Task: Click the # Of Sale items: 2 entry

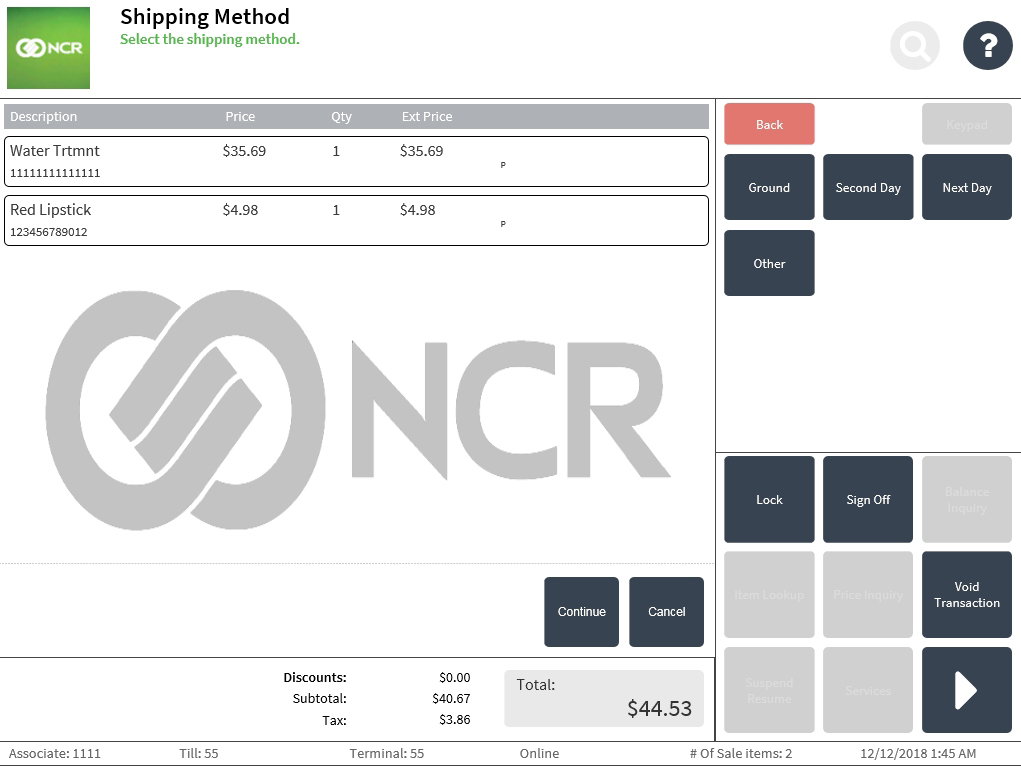Action: [741, 754]
